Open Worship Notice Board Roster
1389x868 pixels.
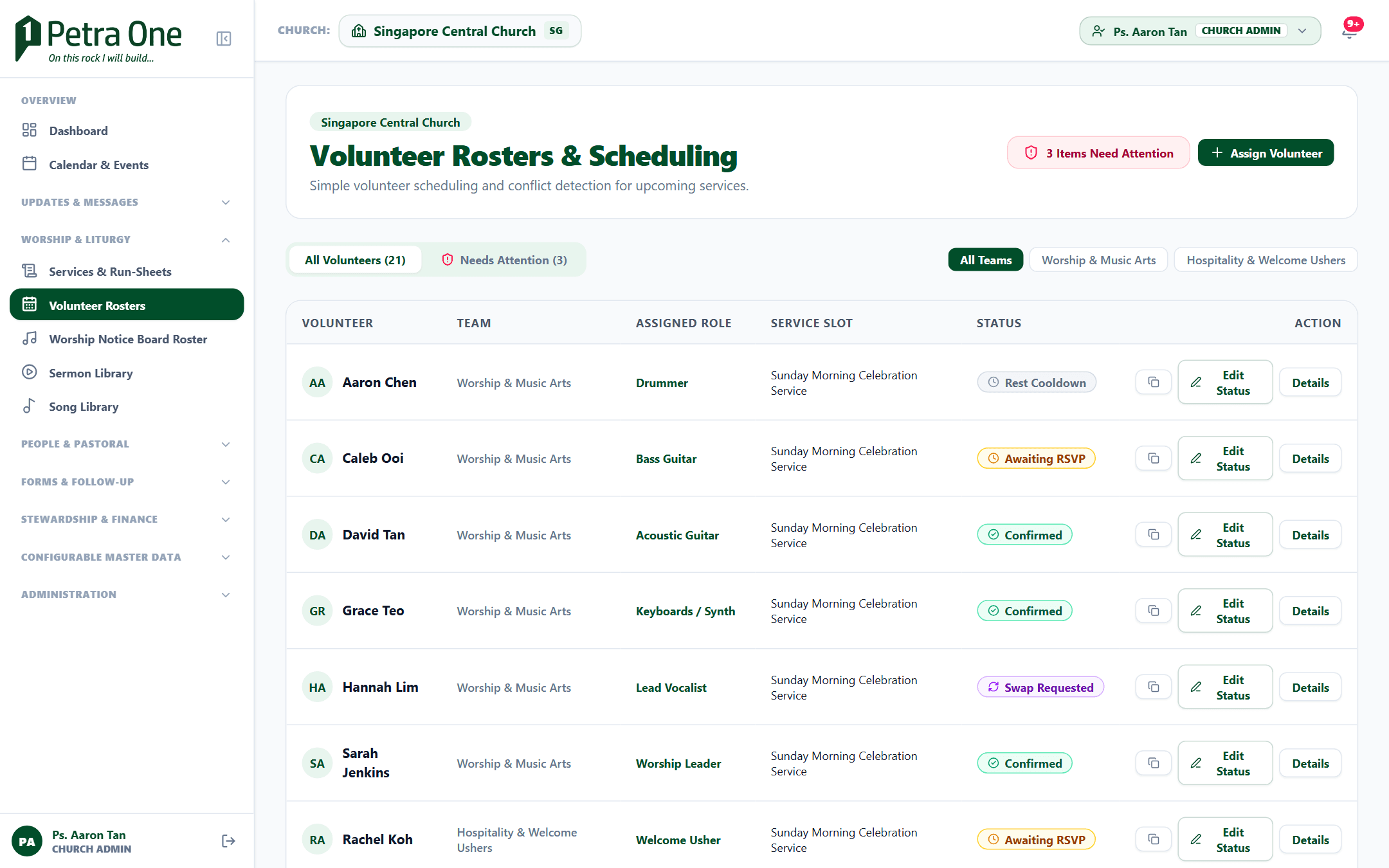click(127, 339)
